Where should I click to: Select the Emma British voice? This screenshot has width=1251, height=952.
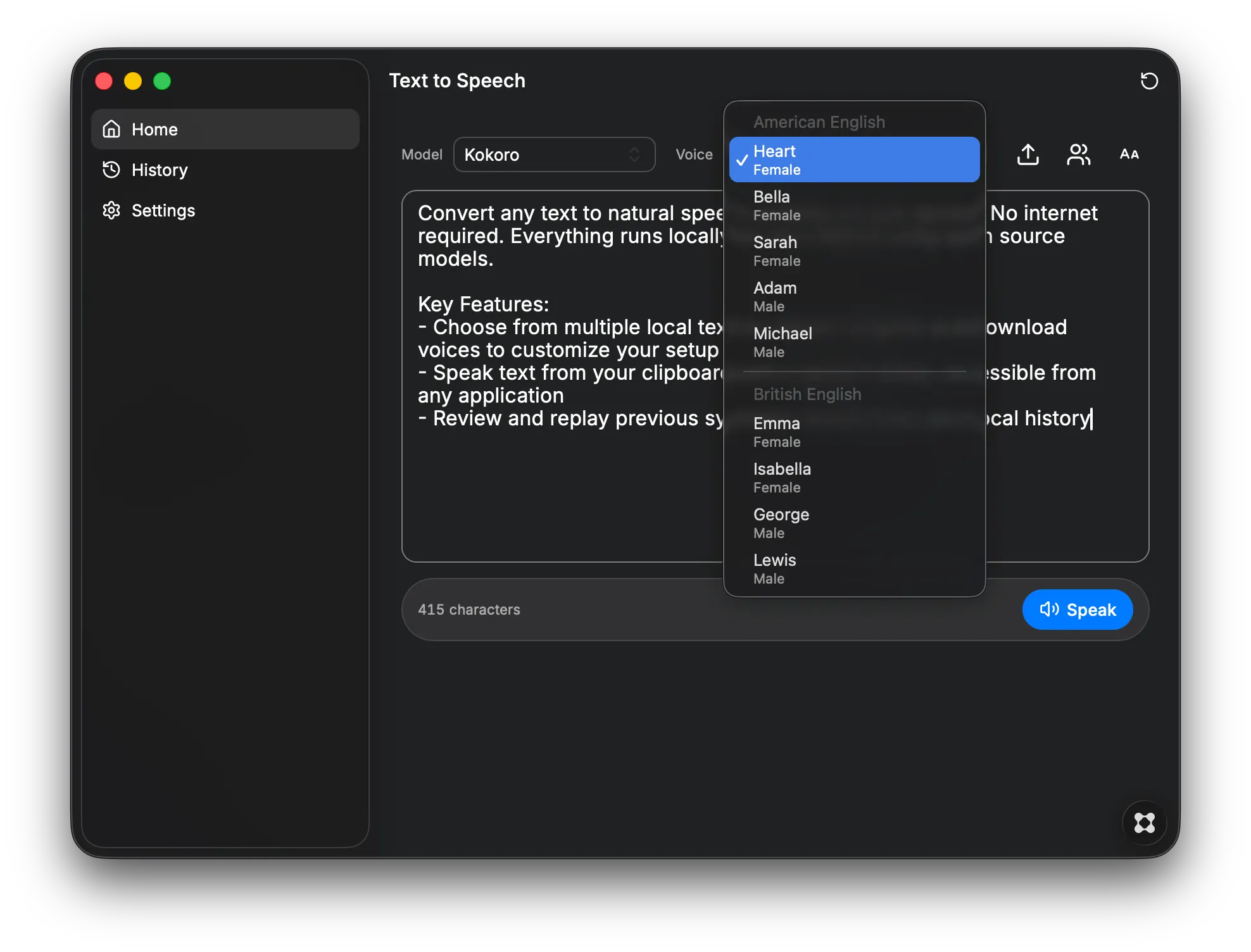(854, 432)
